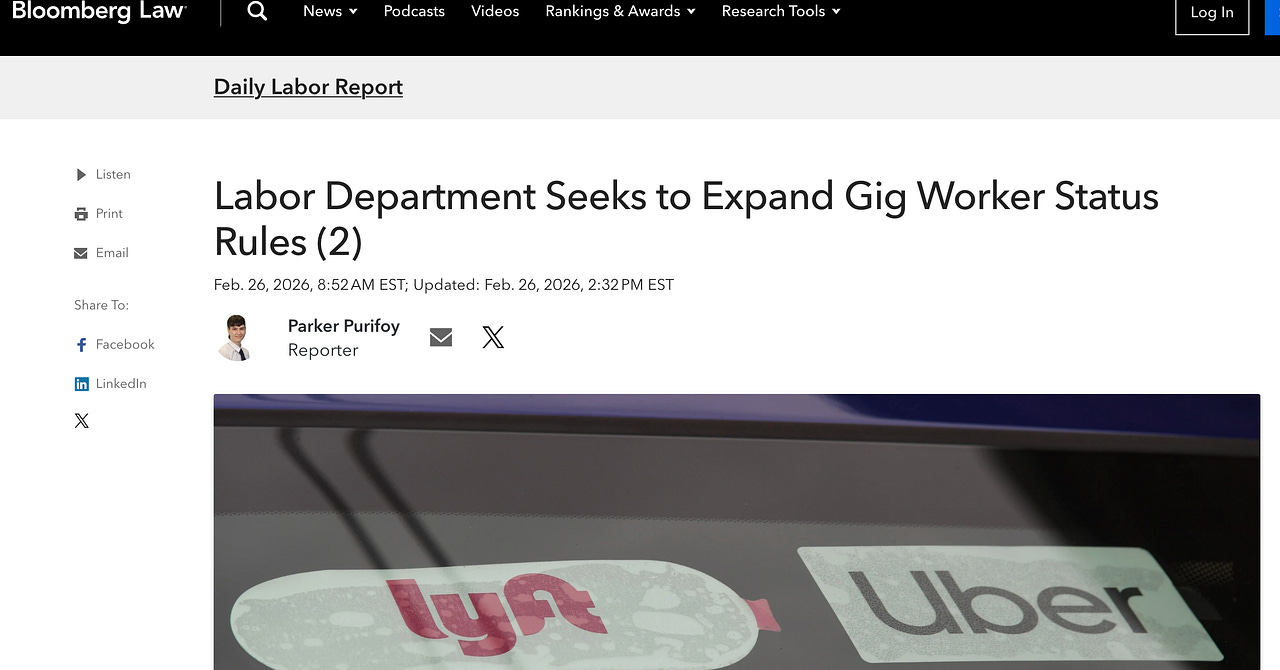The height and width of the screenshot is (670, 1280).
Task: Open the Daily Labor Report link
Action: click(x=308, y=87)
